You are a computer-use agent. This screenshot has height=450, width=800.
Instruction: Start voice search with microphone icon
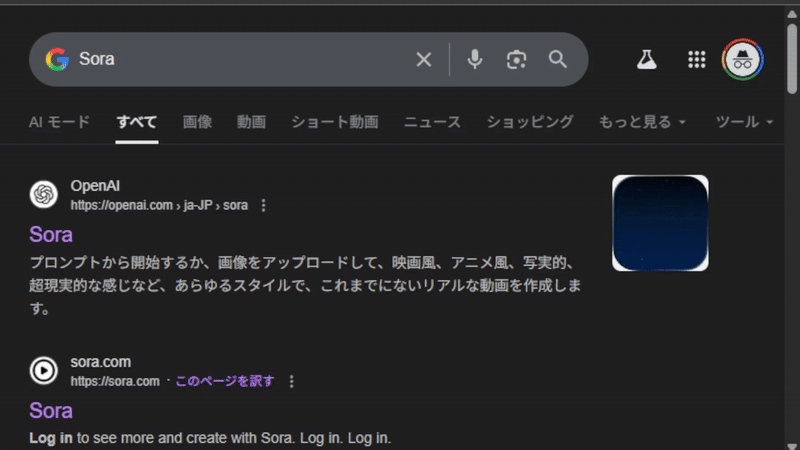coord(474,60)
